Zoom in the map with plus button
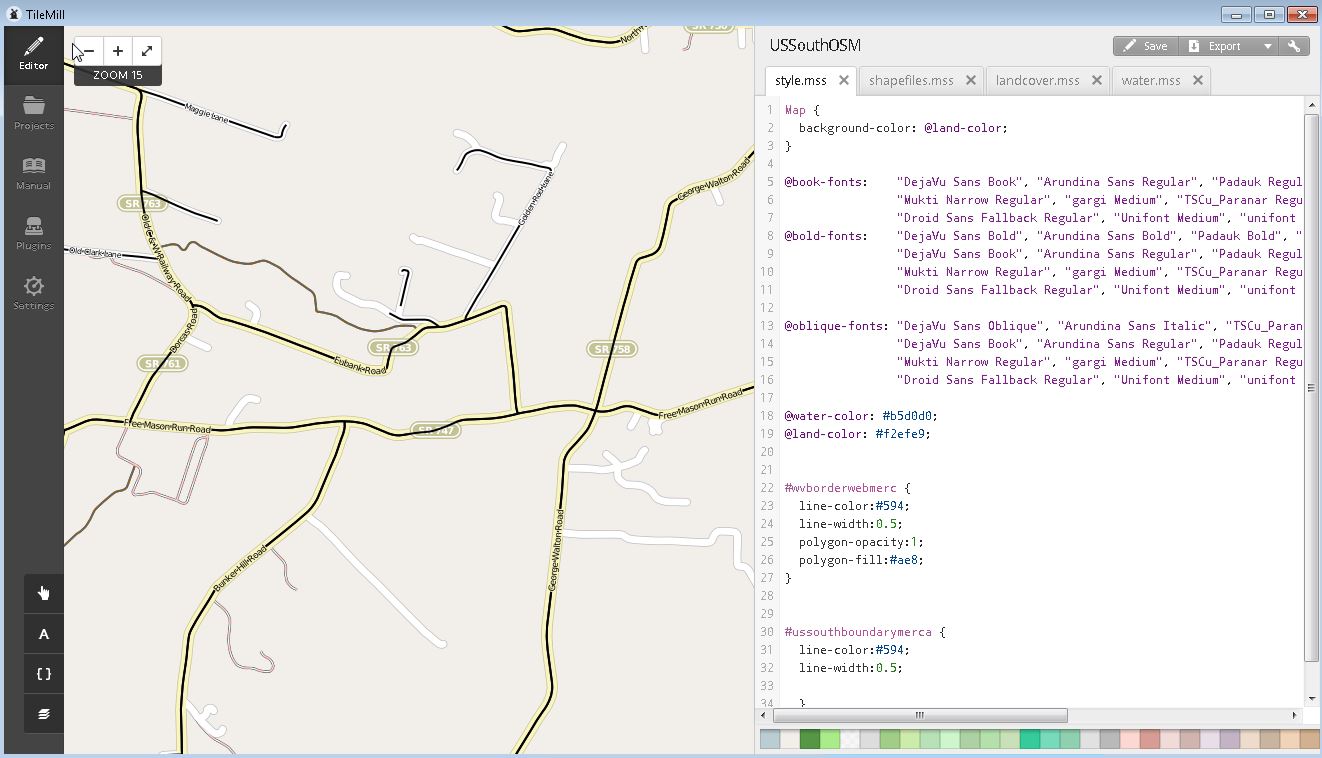 [x=117, y=51]
